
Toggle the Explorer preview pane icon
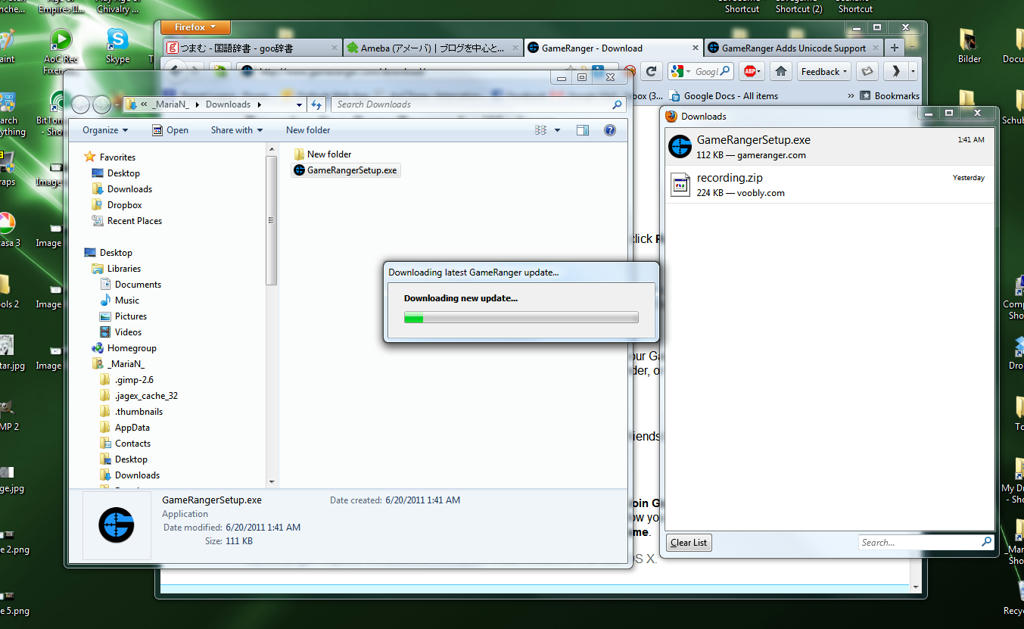tap(583, 130)
